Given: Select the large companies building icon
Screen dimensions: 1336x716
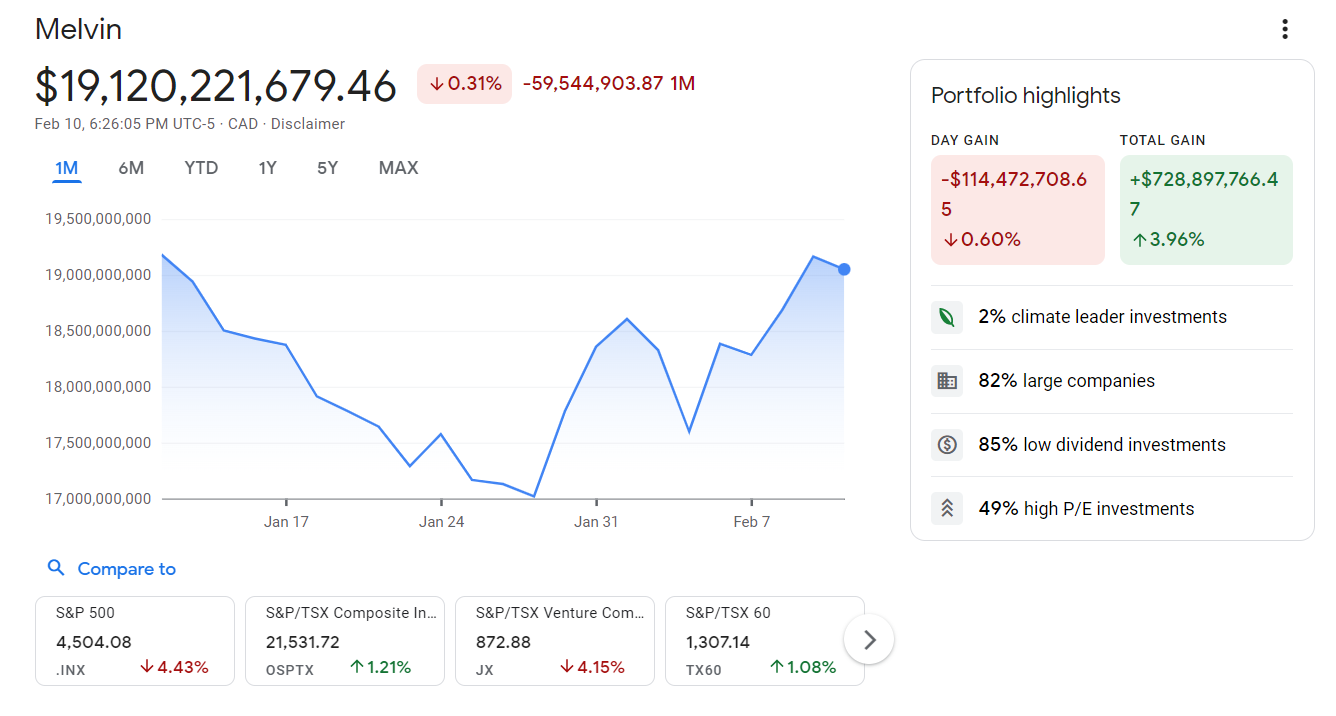Looking at the screenshot, I should (947, 380).
